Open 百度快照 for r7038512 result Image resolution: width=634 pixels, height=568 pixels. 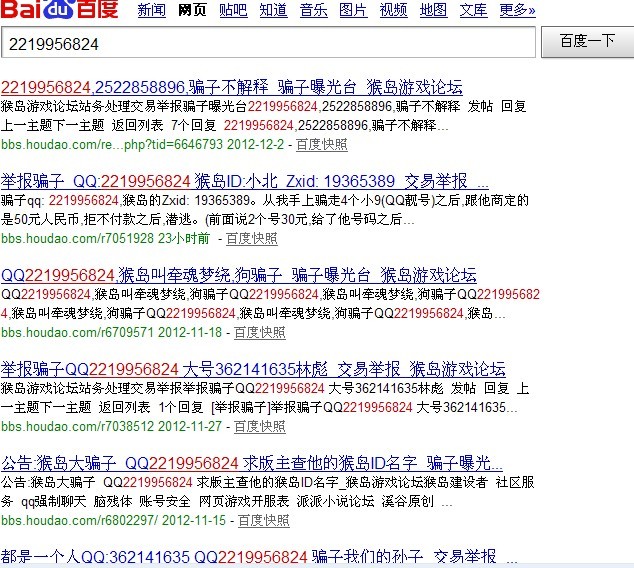(260, 426)
